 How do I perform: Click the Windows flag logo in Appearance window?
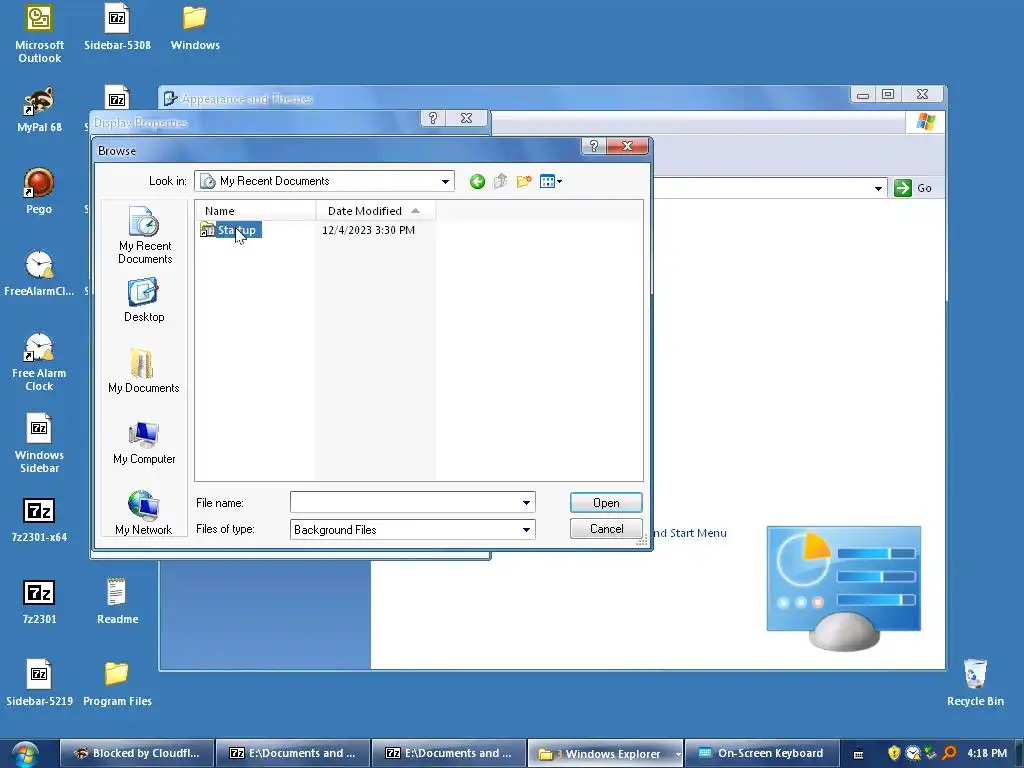pos(925,122)
